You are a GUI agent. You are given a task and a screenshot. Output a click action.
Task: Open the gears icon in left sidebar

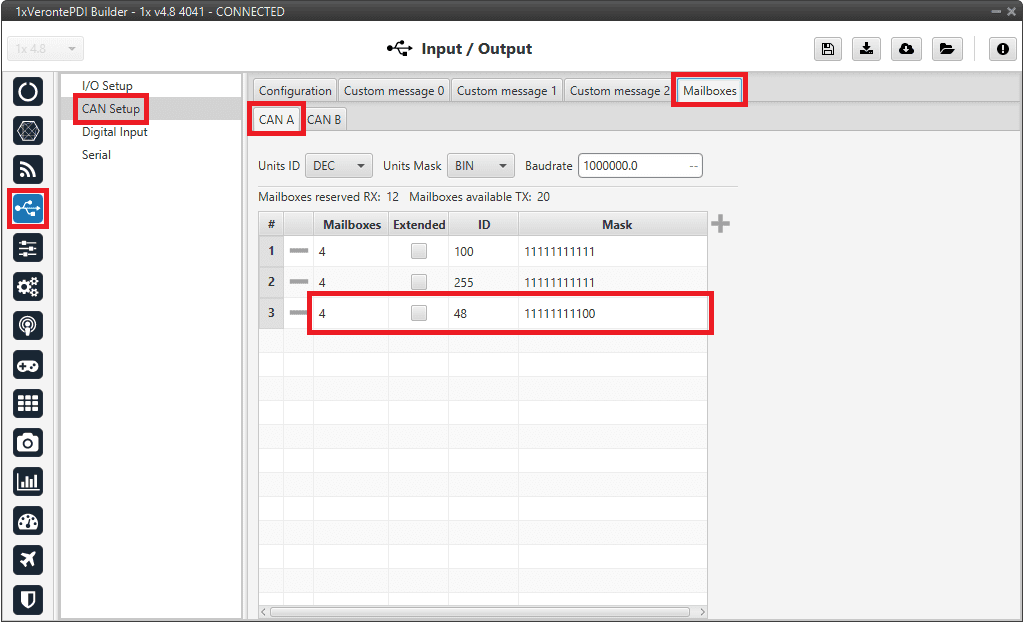(x=28, y=287)
